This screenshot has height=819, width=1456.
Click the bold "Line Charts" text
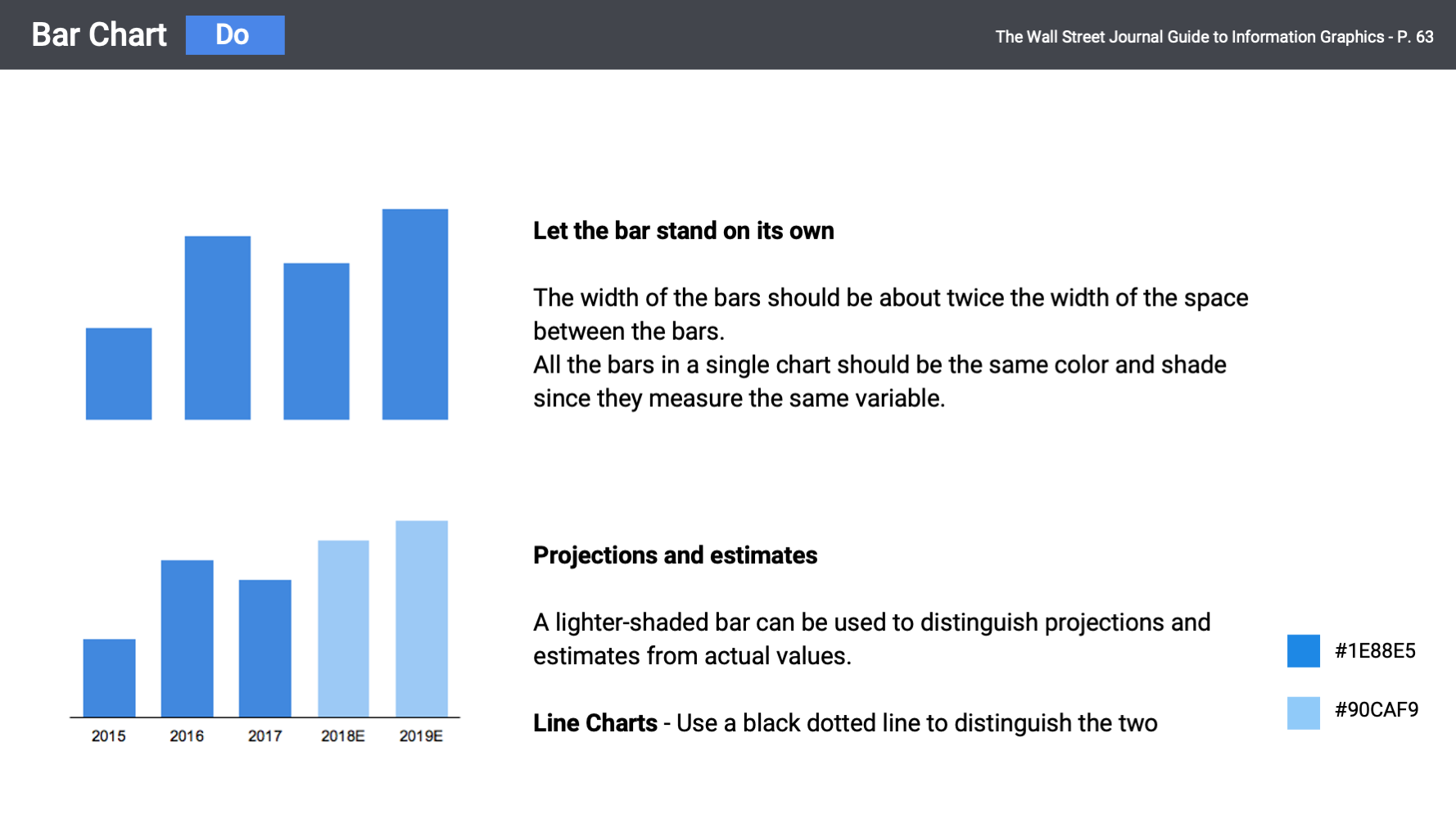coord(595,723)
